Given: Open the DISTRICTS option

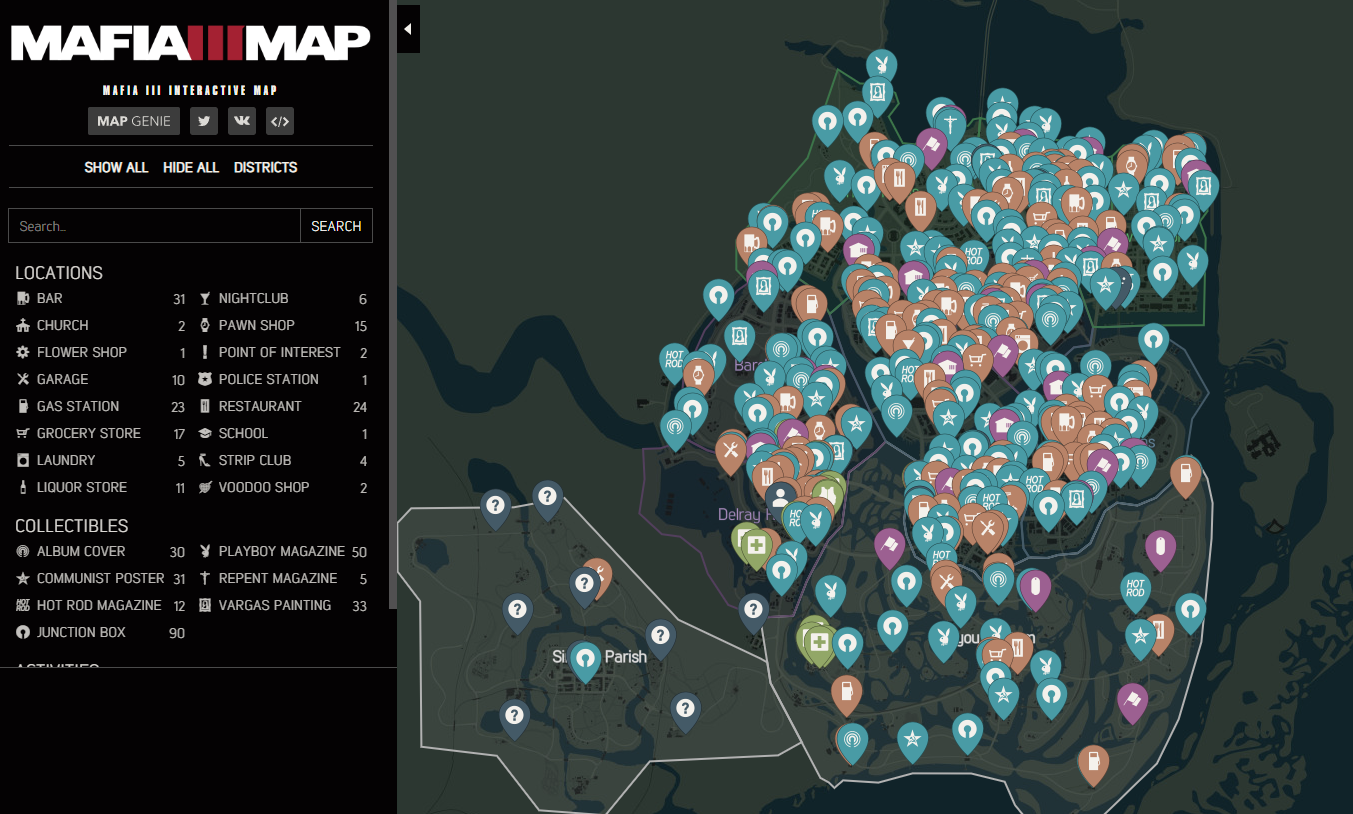Looking at the screenshot, I should pyautogui.click(x=266, y=167).
